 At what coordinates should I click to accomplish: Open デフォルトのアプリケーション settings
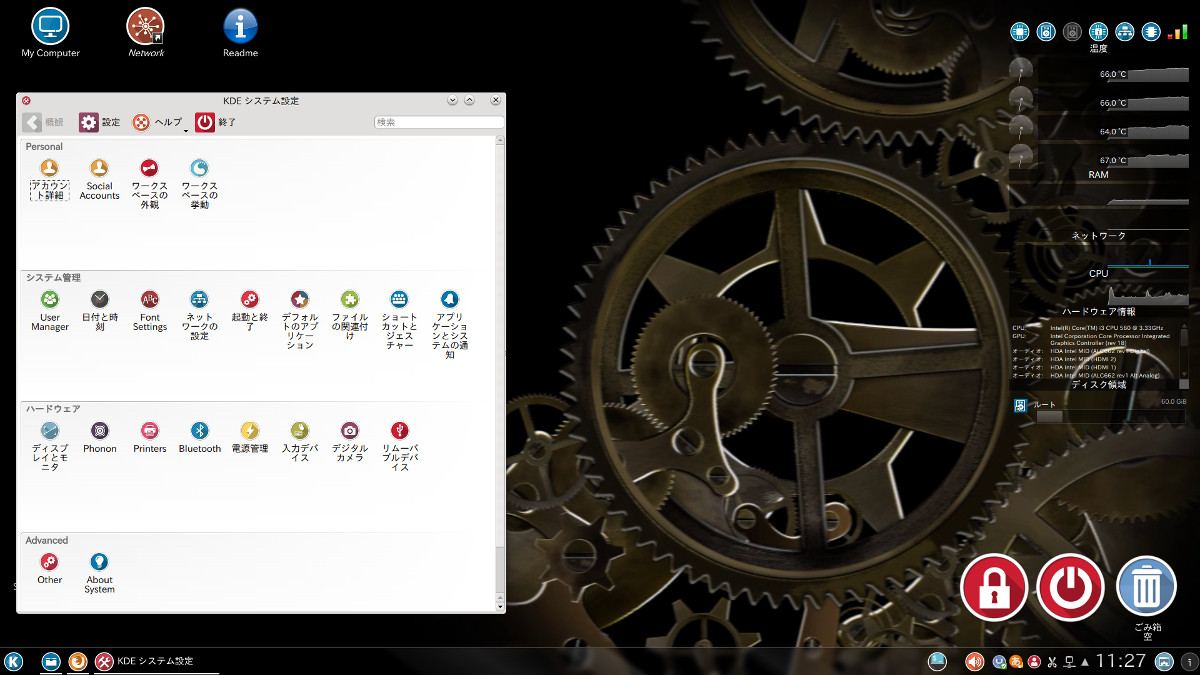(x=299, y=320)
